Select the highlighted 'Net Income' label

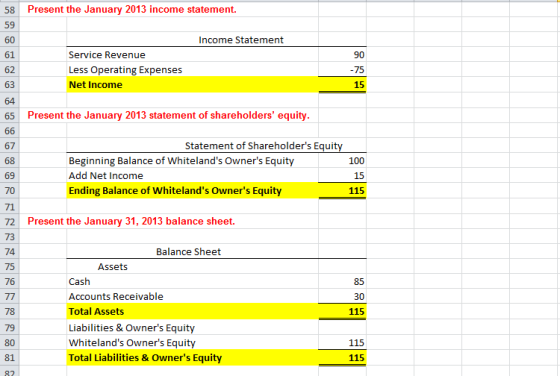(192, 85)
